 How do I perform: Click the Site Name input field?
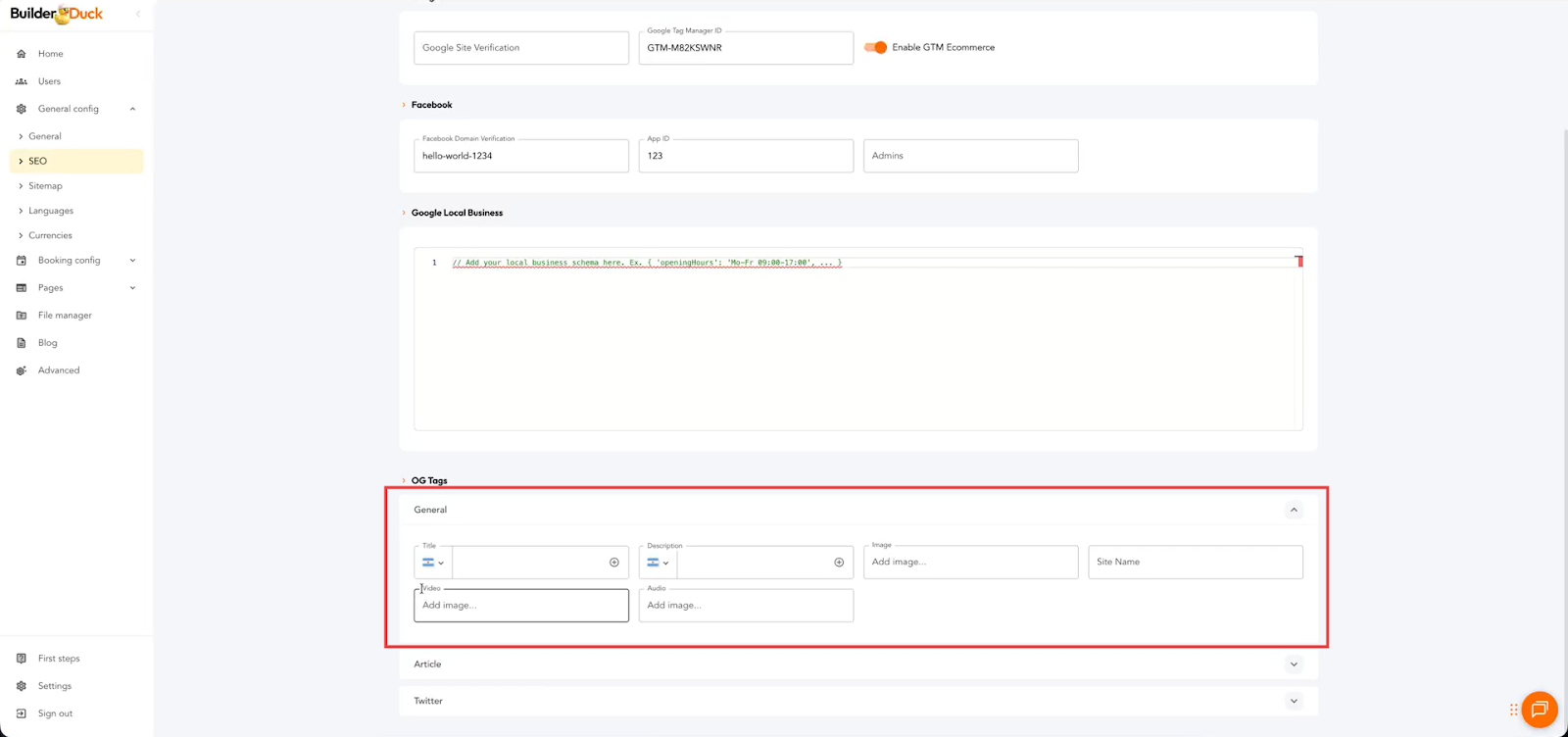pos(1195,563)
